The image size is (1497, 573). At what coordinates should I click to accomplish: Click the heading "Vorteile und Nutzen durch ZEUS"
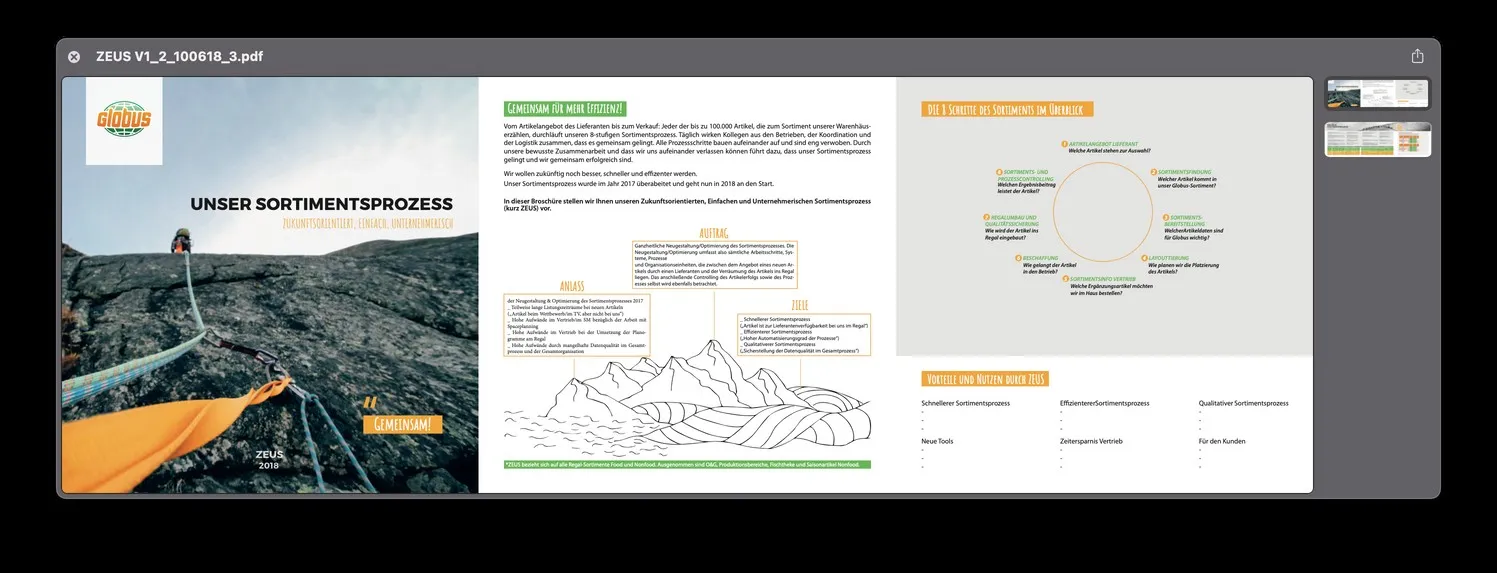coord(986,379)
